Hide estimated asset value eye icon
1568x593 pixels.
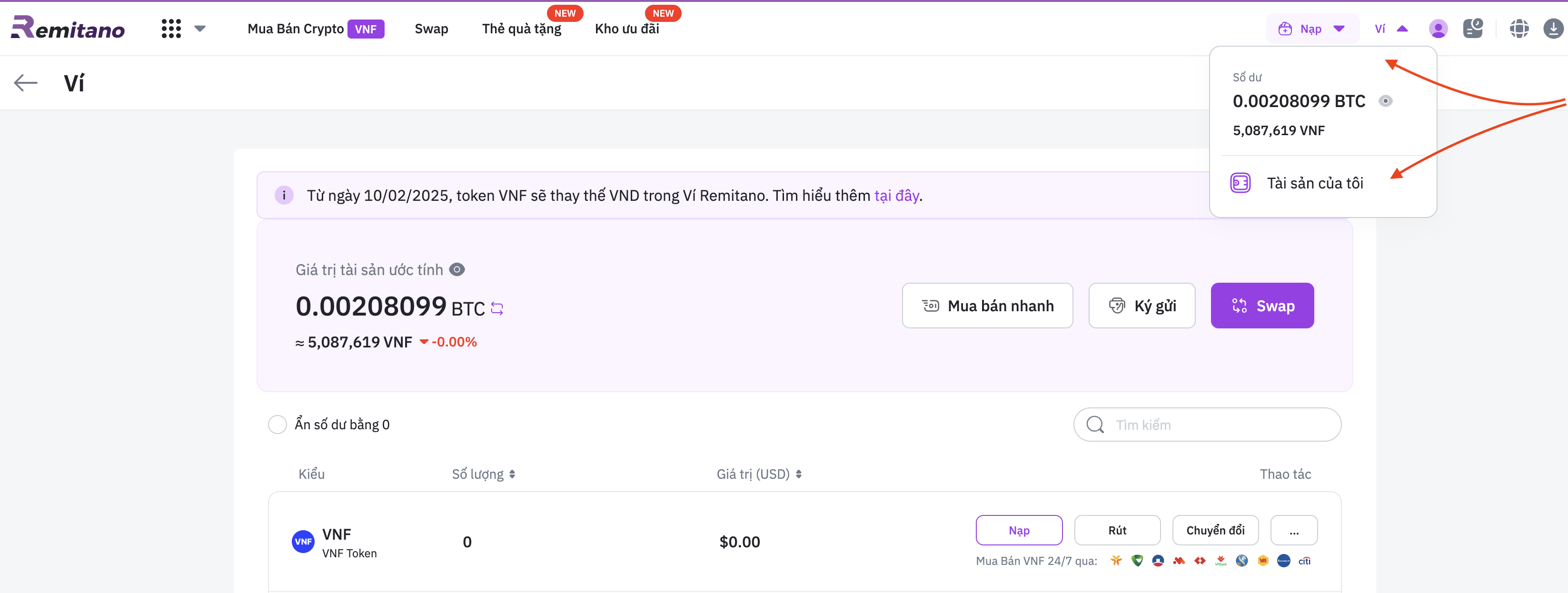[x=457, y=270]
